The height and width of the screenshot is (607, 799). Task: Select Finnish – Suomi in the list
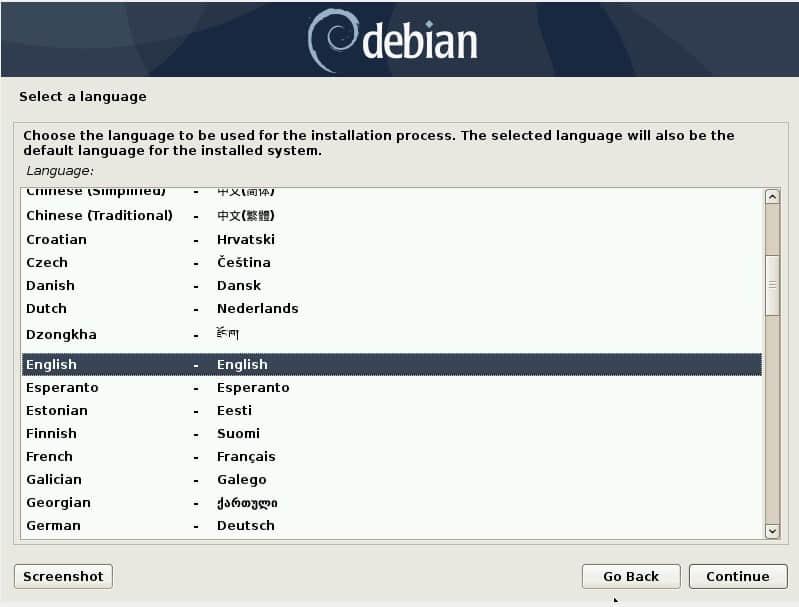390,434
